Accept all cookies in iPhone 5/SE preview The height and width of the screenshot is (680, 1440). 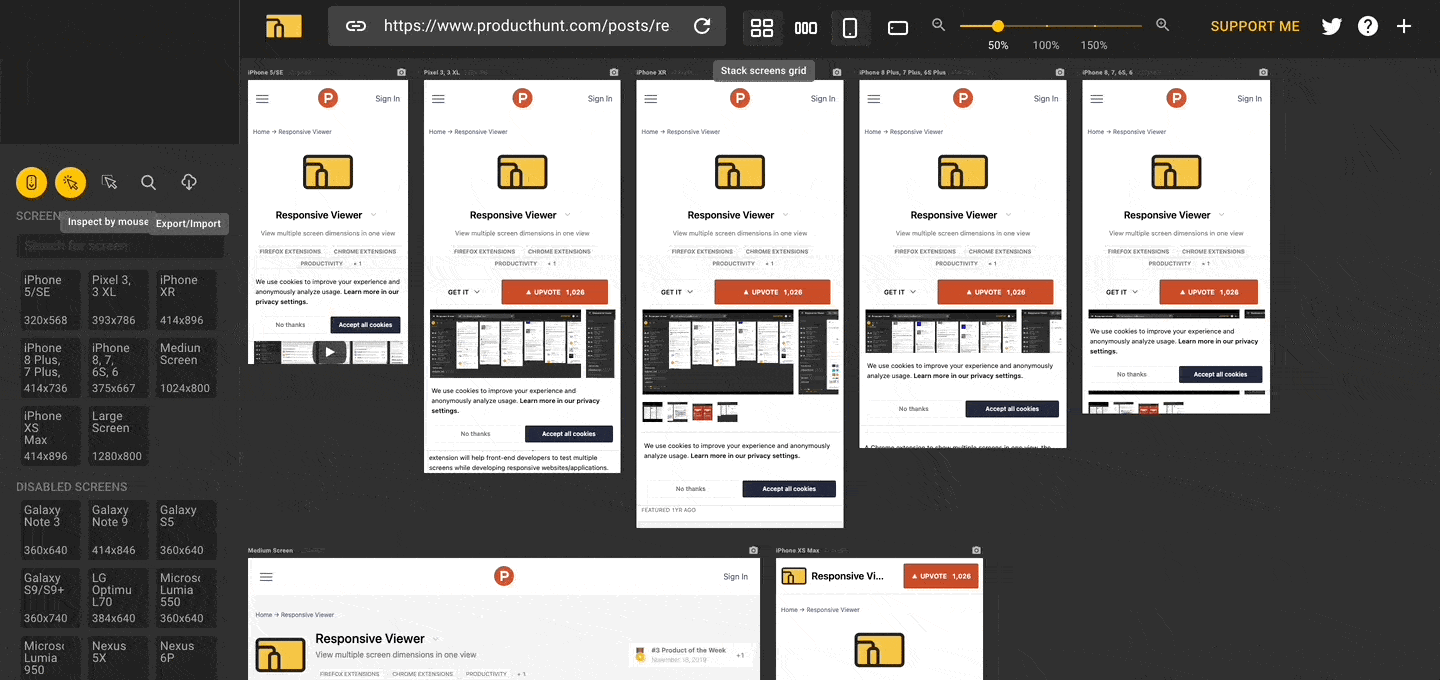pos(365,325)
